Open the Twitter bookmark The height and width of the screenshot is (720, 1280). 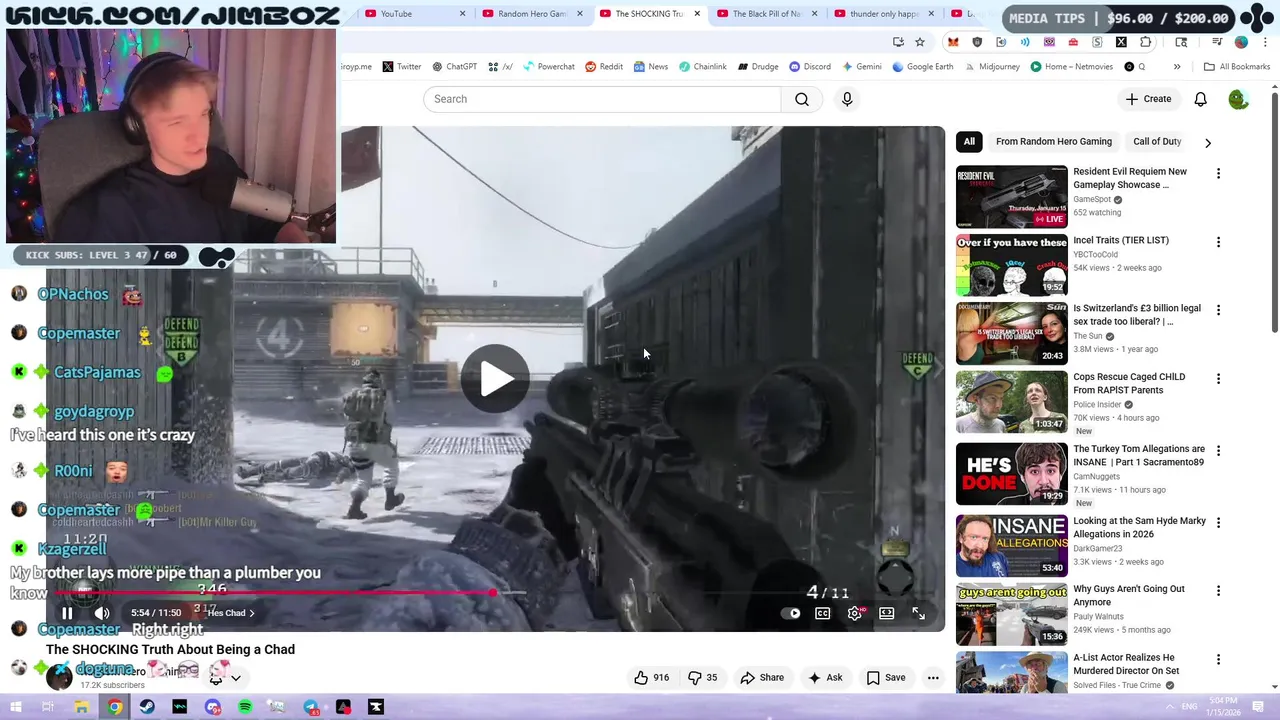[401, 67]
